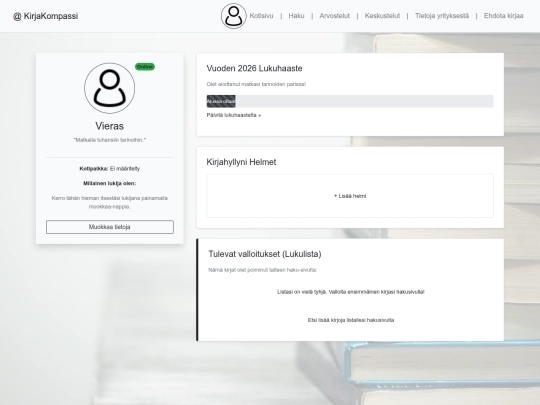Click the Vieras username heading
Screen dimensions: 540x405
tap(110, 126)
